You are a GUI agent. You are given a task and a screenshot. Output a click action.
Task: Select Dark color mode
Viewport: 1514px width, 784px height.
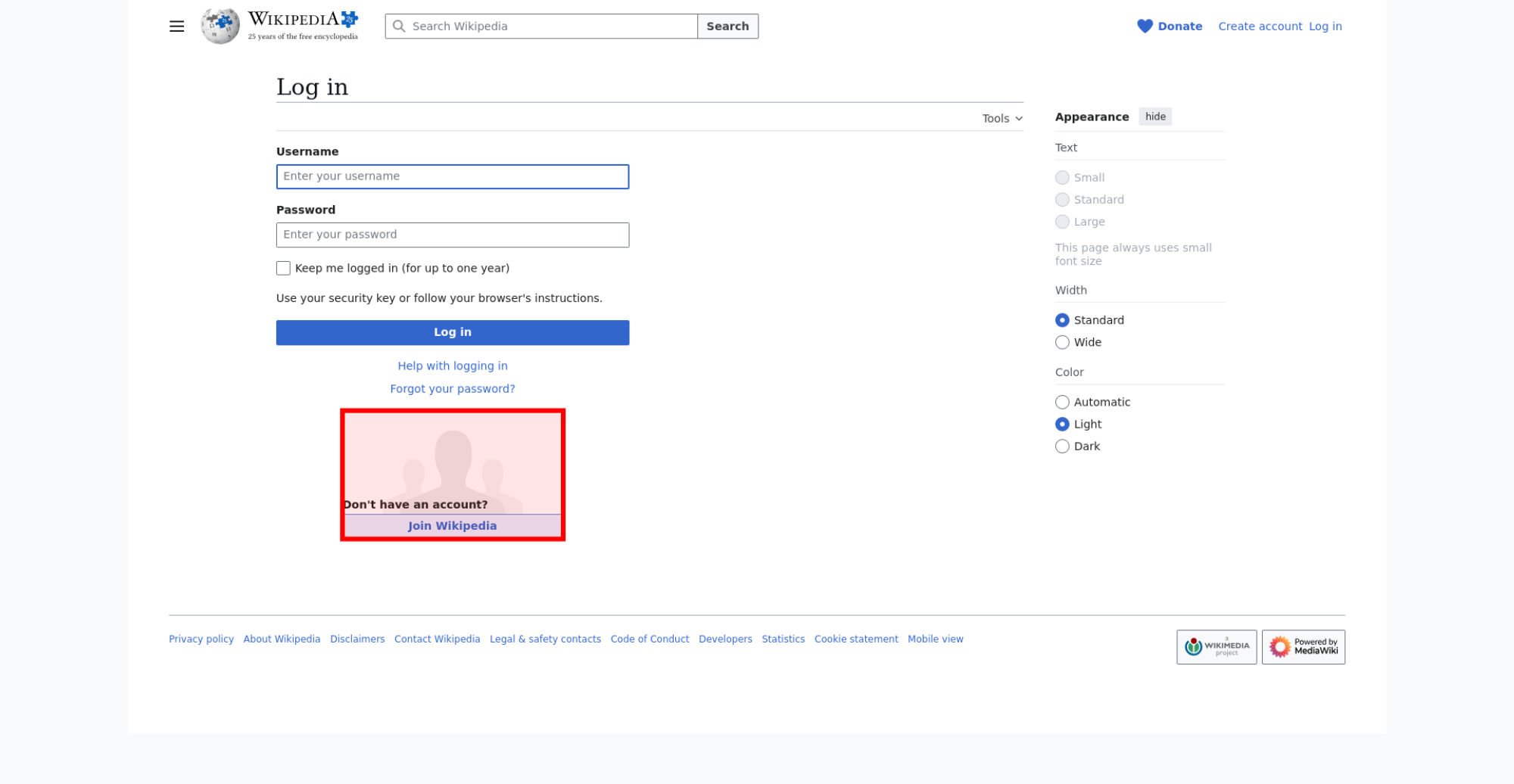(1062, 446)
